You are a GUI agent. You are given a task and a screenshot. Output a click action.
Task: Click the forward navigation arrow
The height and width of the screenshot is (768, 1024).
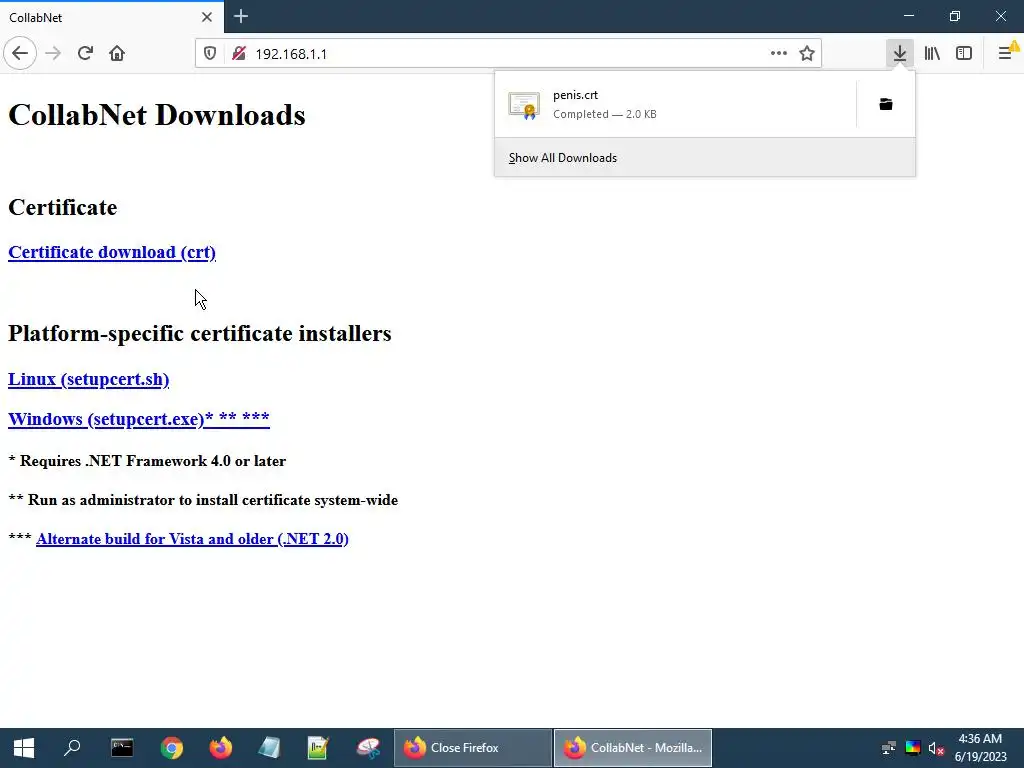pos(53,54)
